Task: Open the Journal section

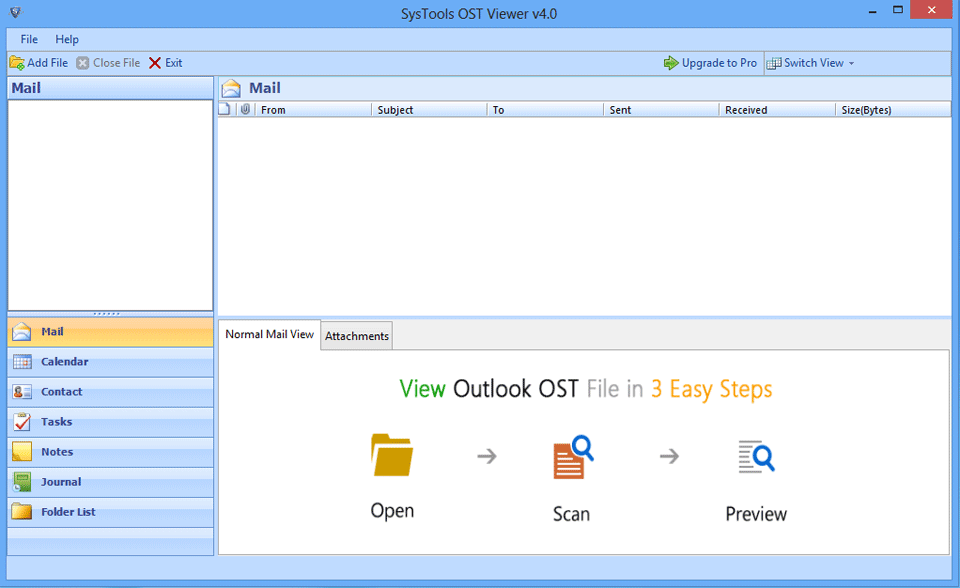Action: [110, 481]
